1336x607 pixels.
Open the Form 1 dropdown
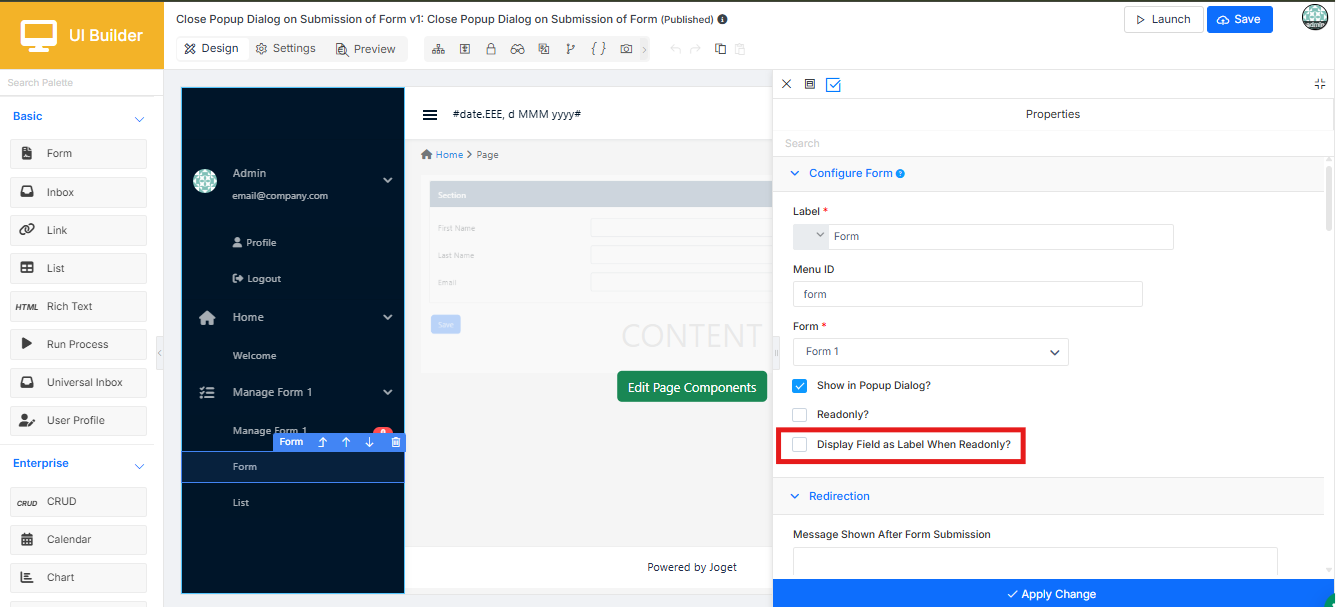click(931, 352)
